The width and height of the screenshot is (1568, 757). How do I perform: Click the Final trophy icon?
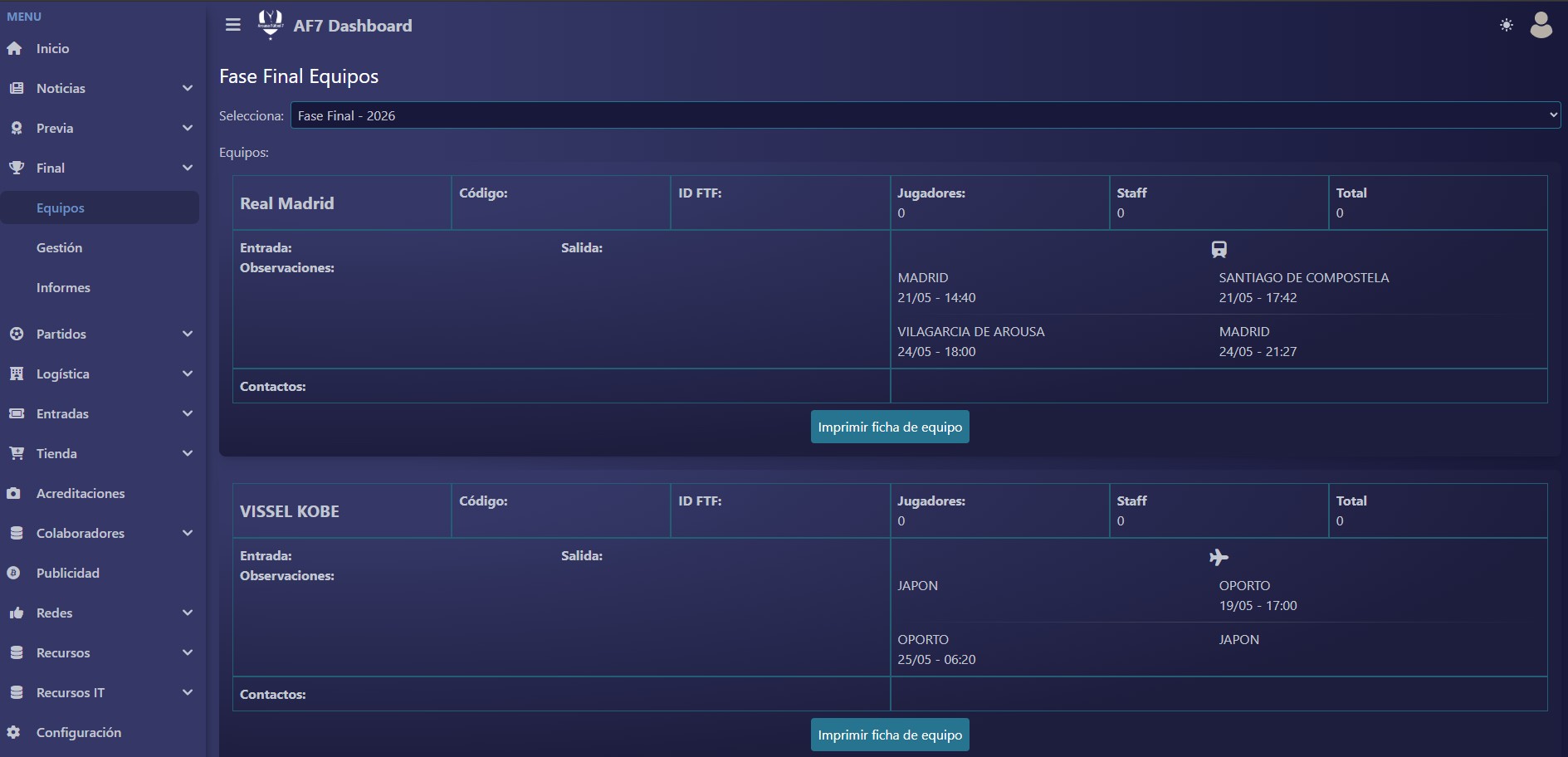16,168
